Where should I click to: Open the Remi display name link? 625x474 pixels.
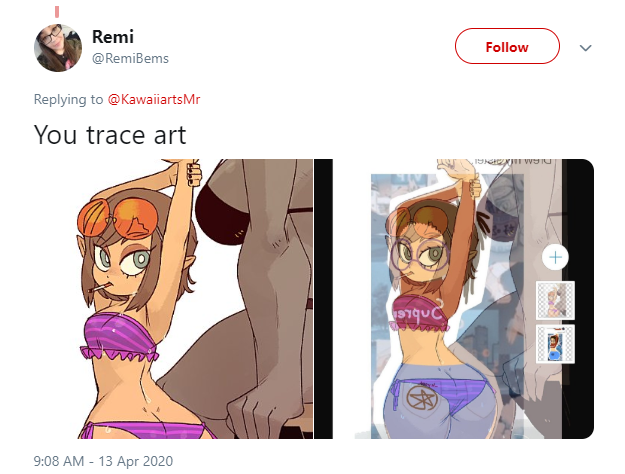click(x=113, y=37)
